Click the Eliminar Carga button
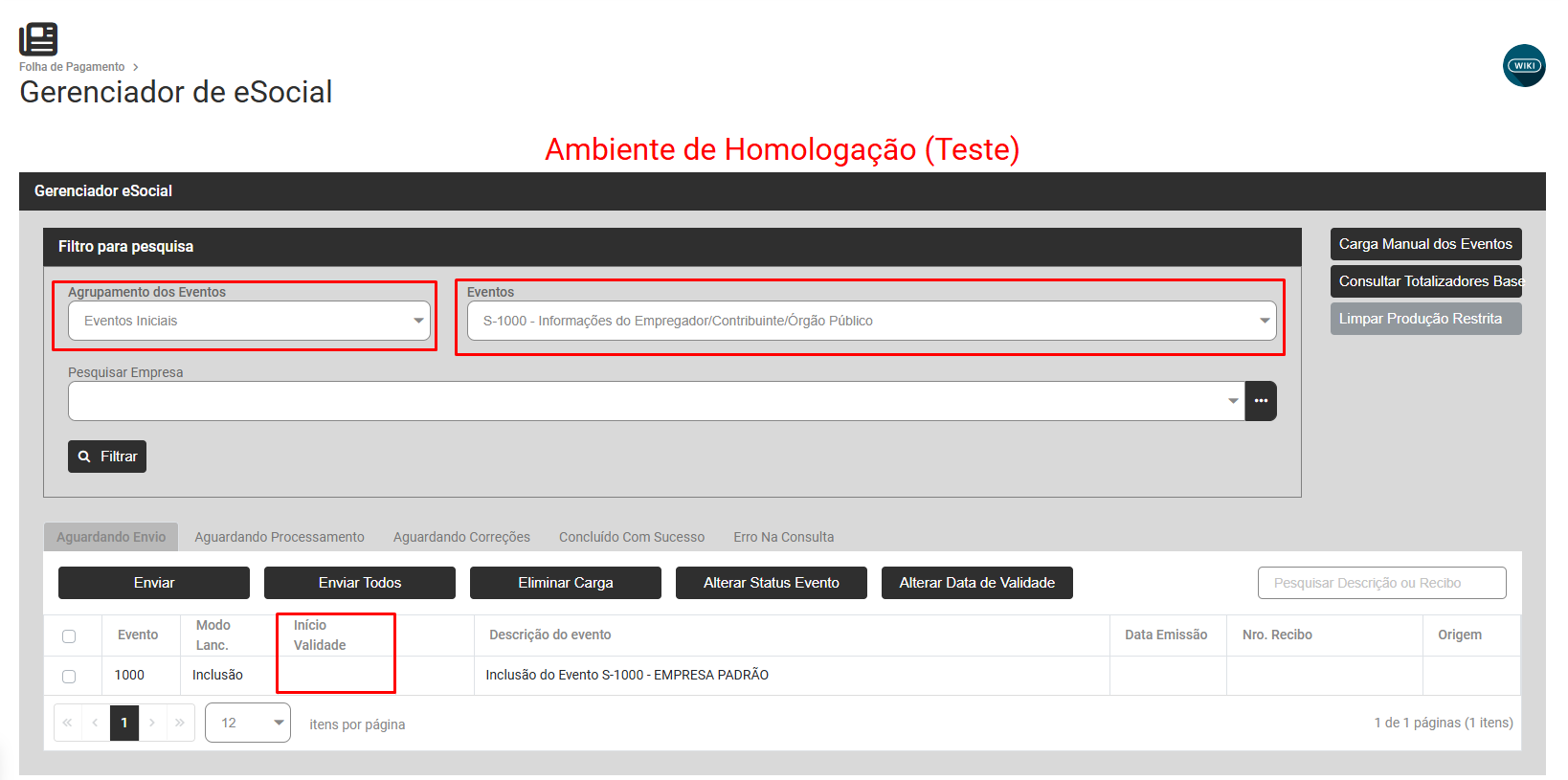The image size is (1568, 780). click(566, 583)
